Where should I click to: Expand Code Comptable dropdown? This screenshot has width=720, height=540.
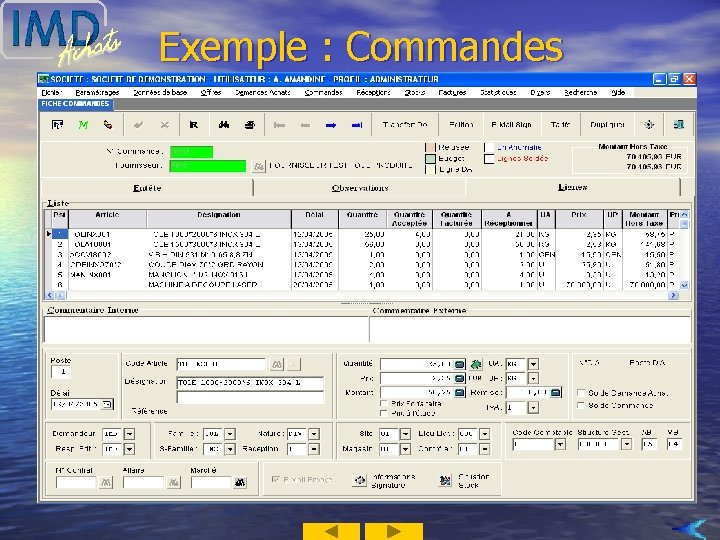[560, 444]
